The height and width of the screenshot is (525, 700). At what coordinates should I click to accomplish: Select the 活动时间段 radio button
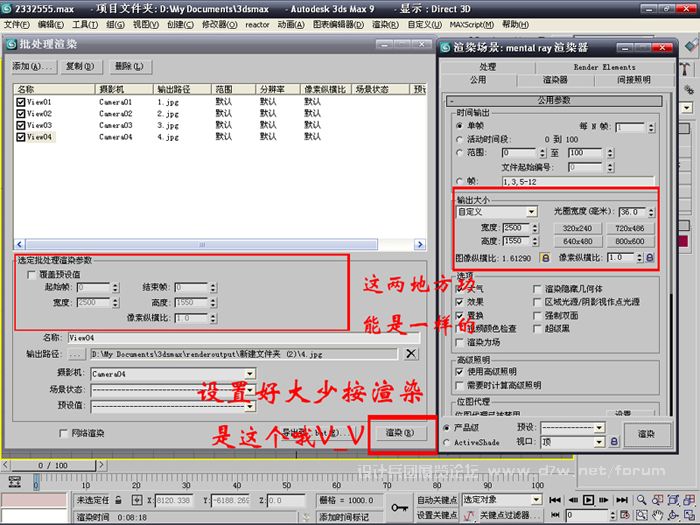click(459, 140)
